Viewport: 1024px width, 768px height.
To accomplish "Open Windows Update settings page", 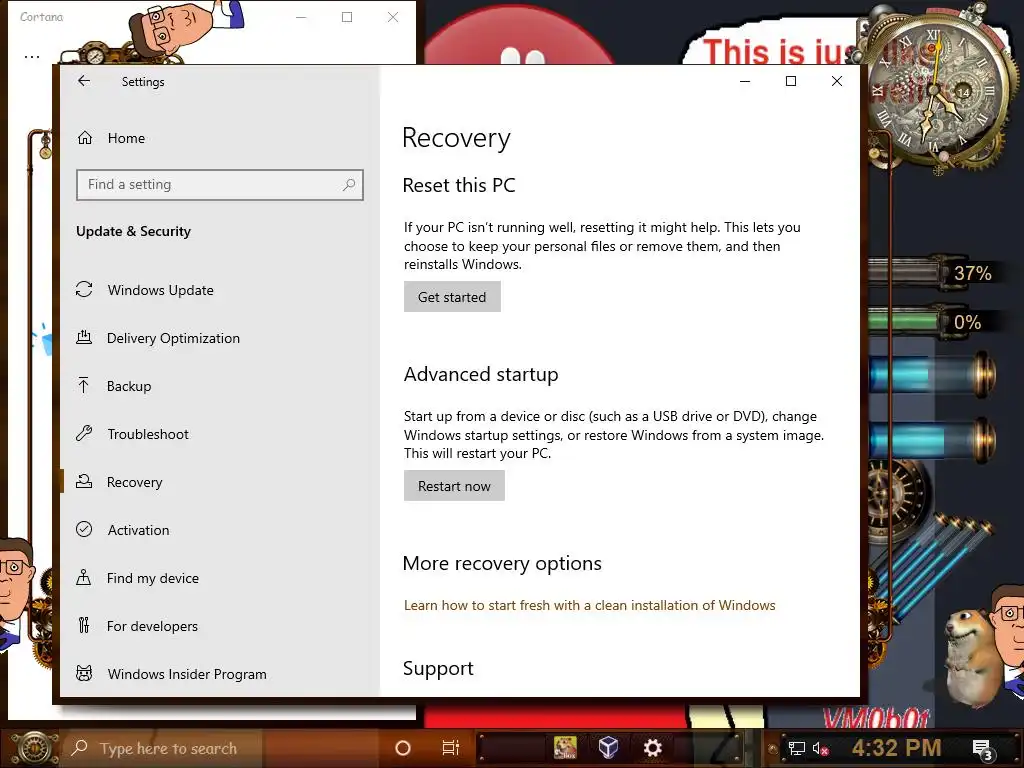I will tap(161, 290).
